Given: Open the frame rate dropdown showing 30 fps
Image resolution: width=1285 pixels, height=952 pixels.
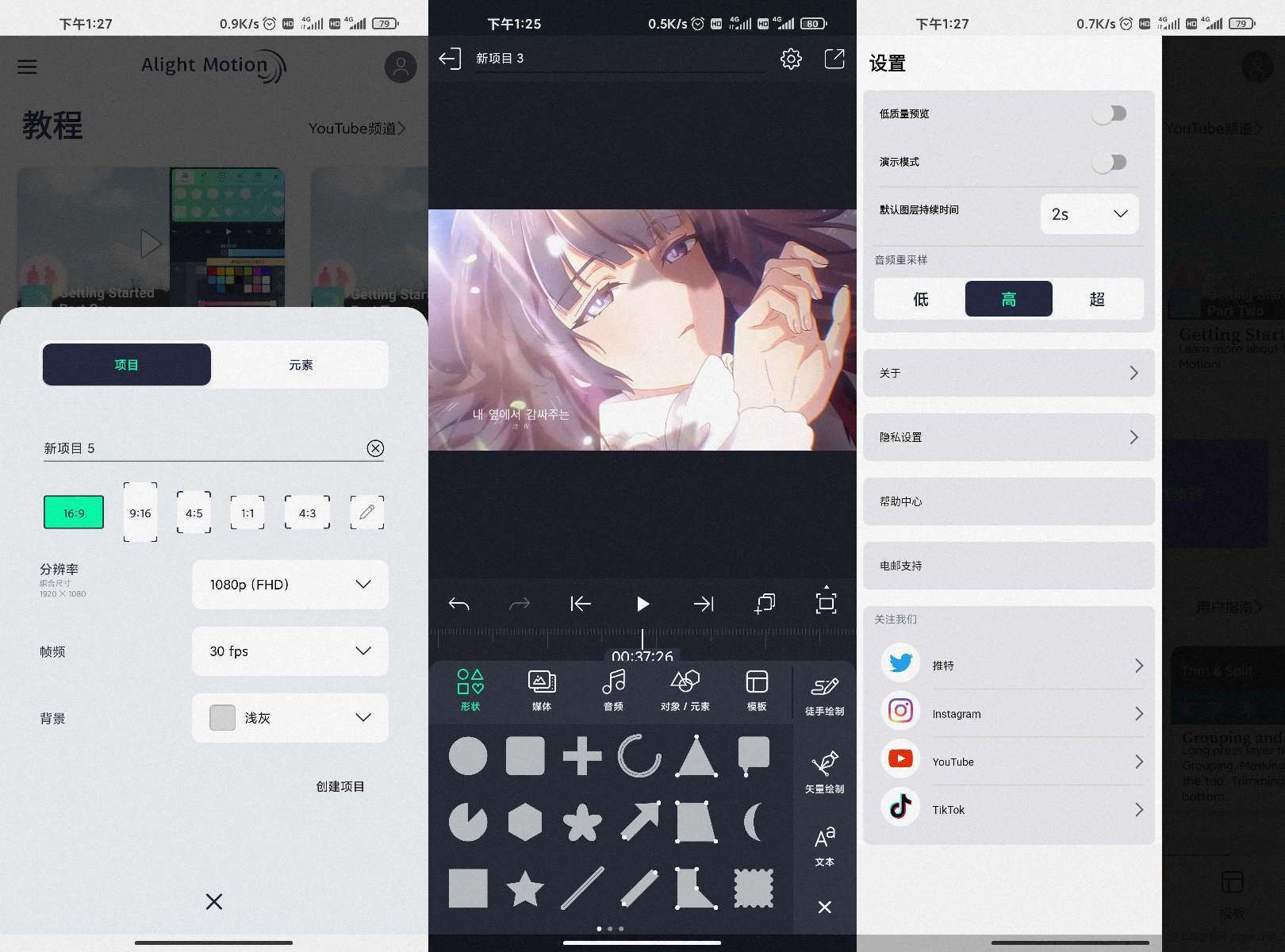Looking at the screenshot, I should point(290,651).
